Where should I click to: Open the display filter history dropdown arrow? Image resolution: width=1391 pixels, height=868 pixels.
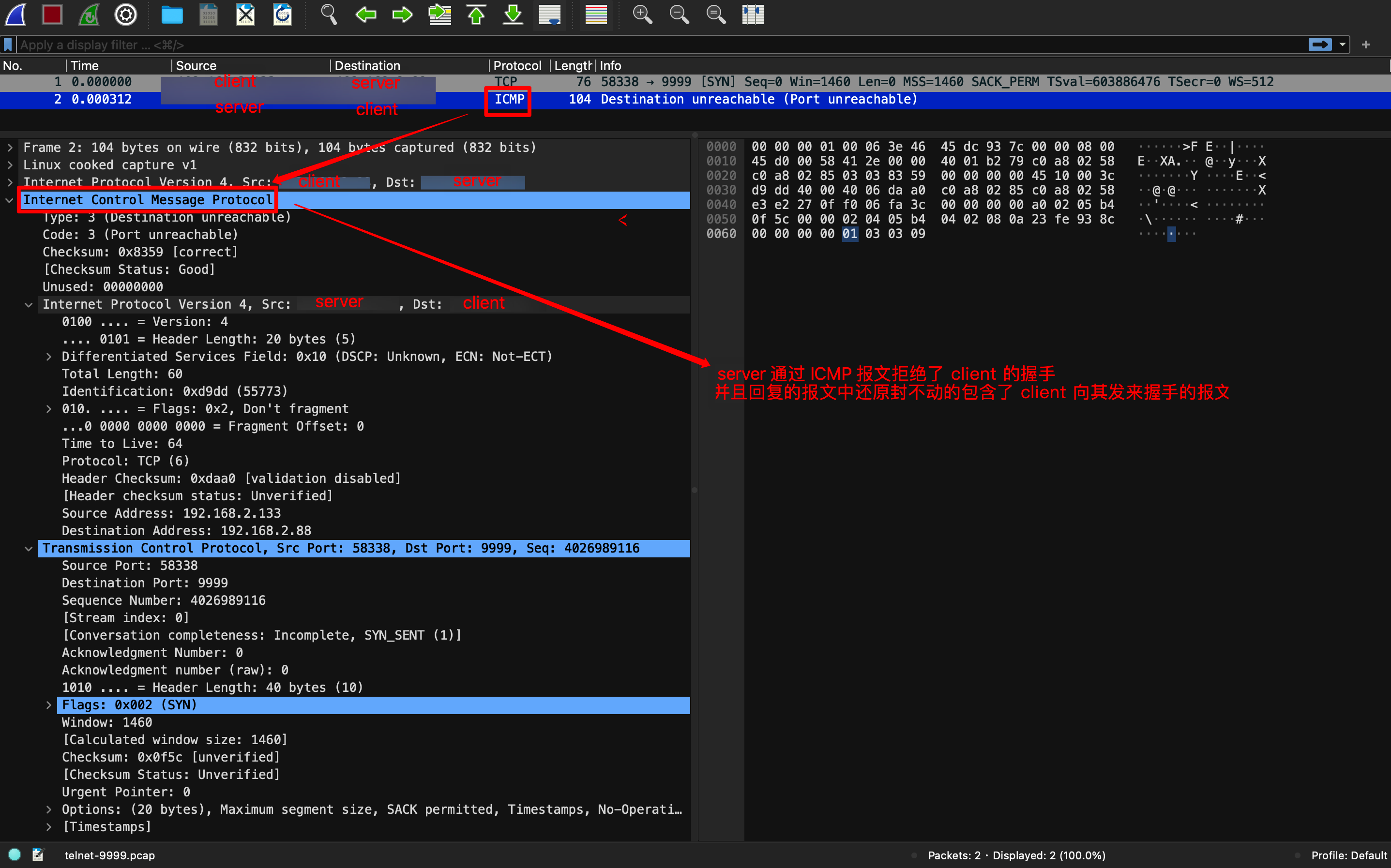pos(1342,45)
